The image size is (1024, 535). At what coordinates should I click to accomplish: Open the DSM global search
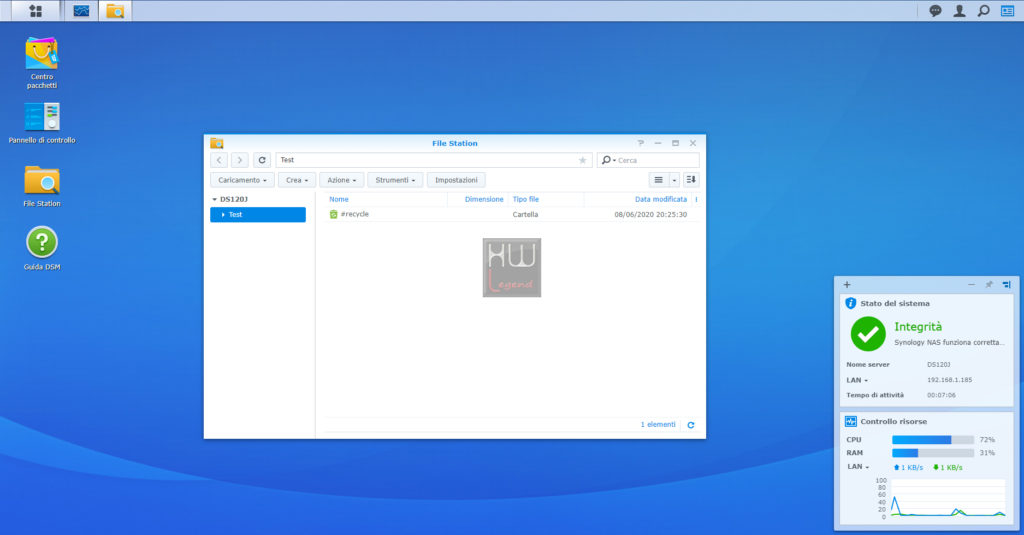(x=984, y=10)
